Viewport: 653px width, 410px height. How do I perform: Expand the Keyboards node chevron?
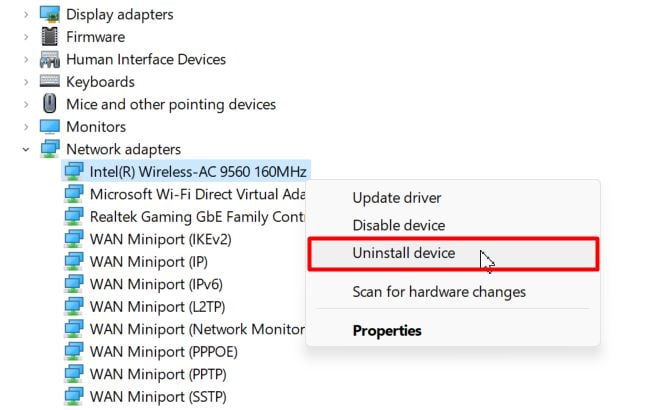26,82
